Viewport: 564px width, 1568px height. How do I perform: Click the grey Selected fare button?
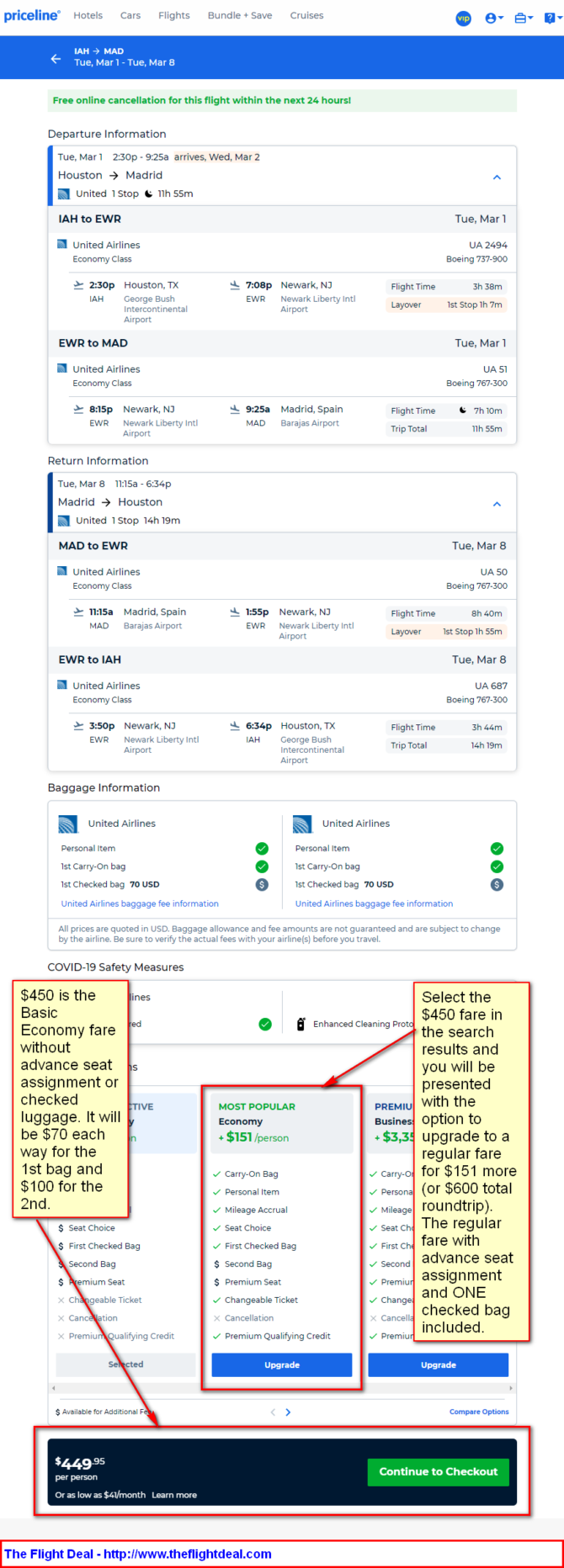125,1364
